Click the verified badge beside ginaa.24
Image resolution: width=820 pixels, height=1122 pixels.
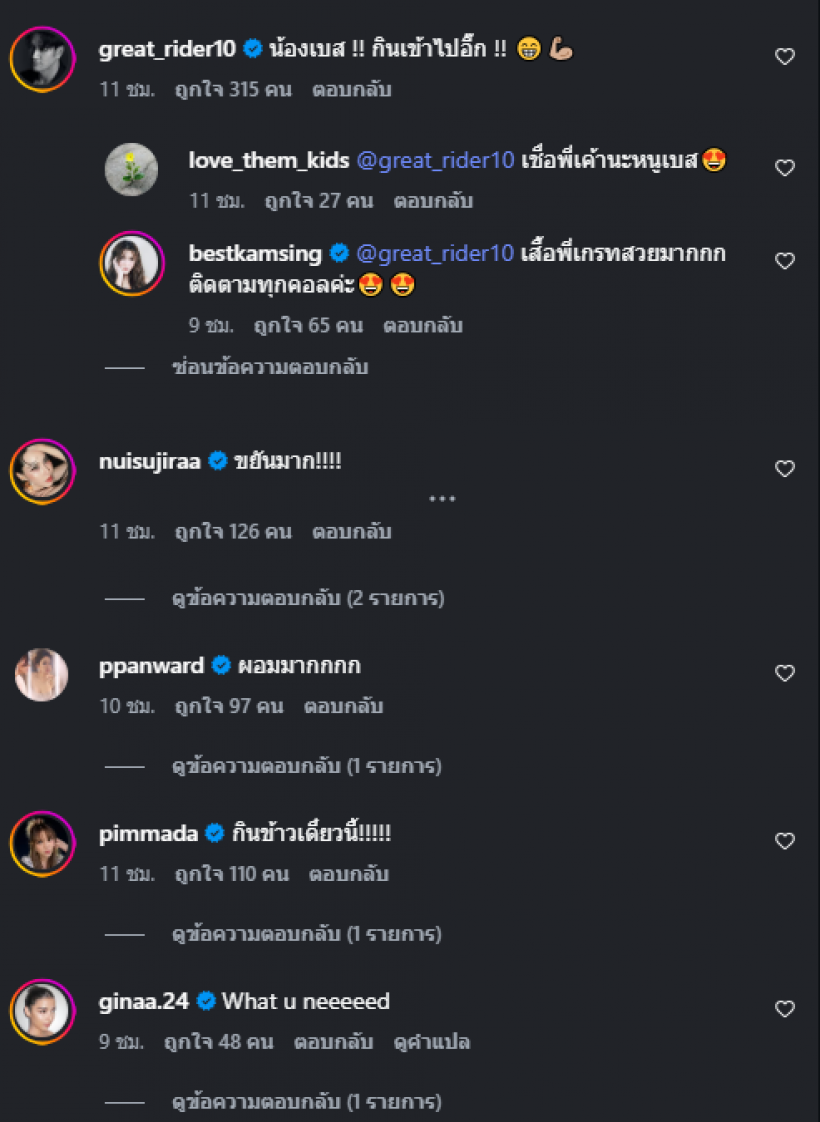pyautogui.click(x=205, y=1000)
